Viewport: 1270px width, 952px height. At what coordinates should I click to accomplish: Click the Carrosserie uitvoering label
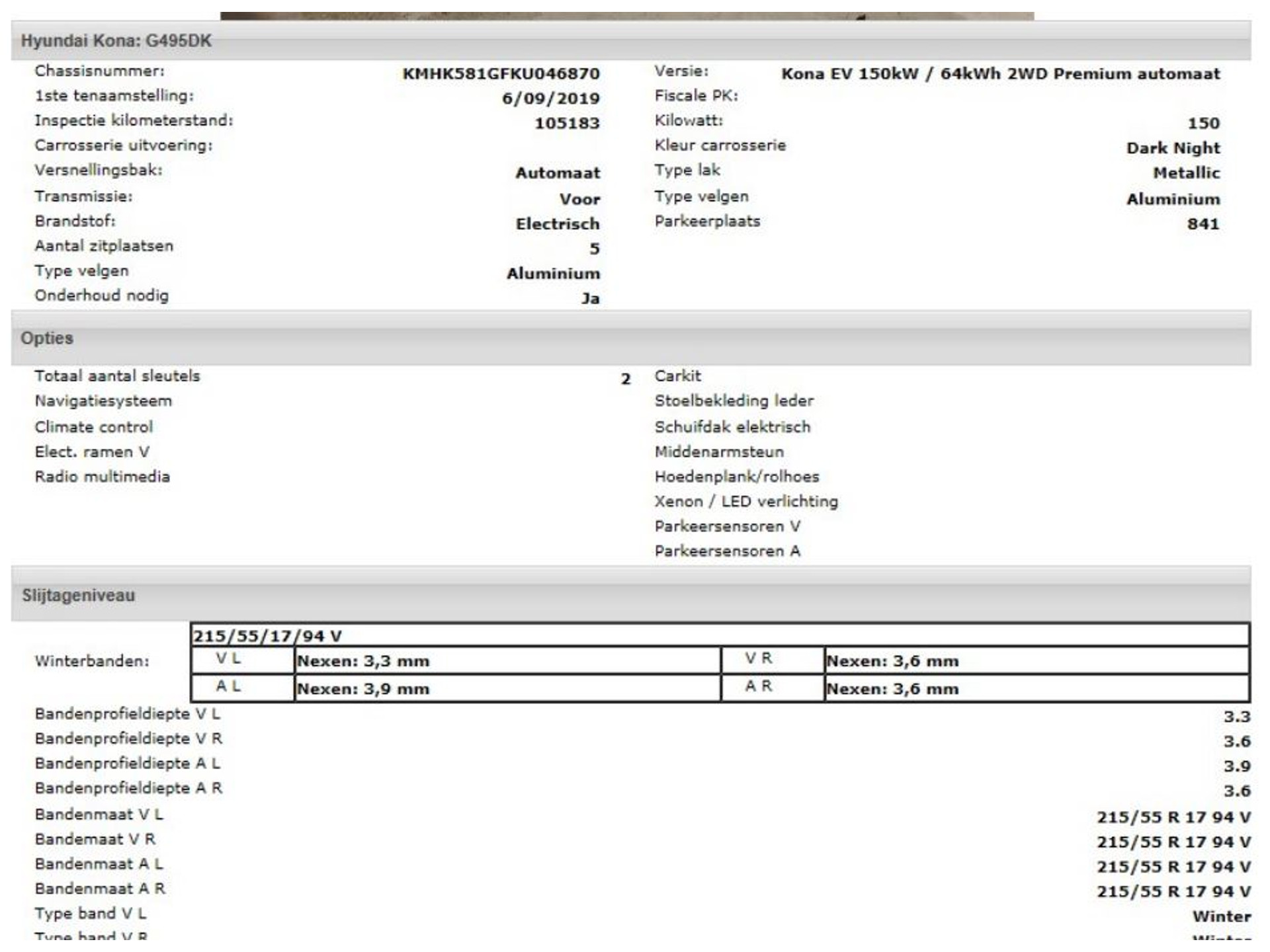coord(124,145)
